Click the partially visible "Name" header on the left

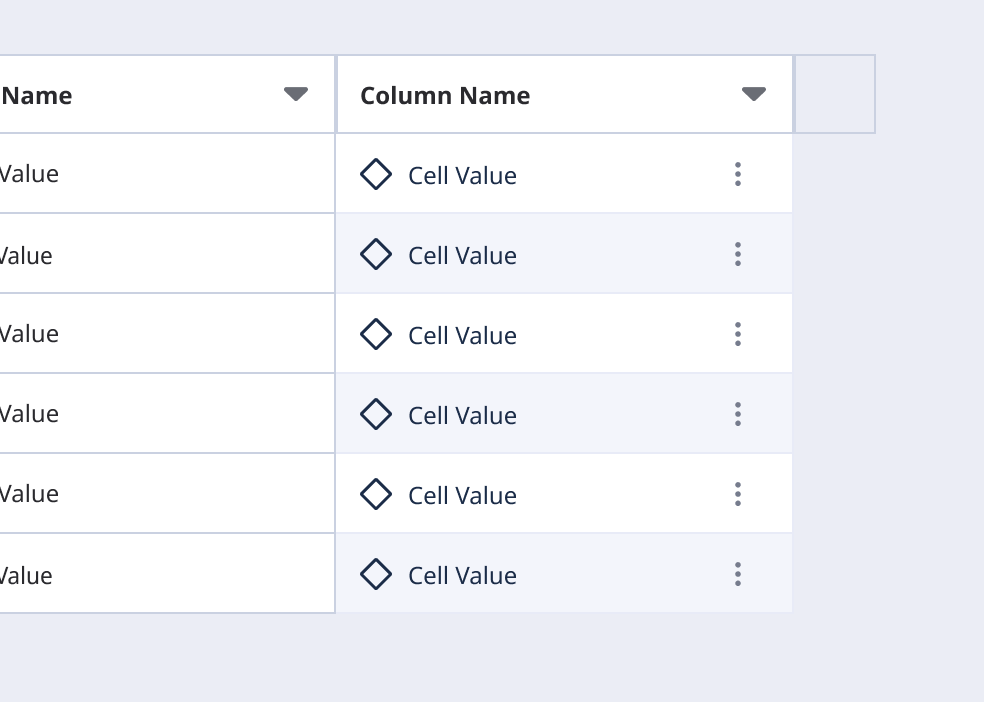coord(37,96)
